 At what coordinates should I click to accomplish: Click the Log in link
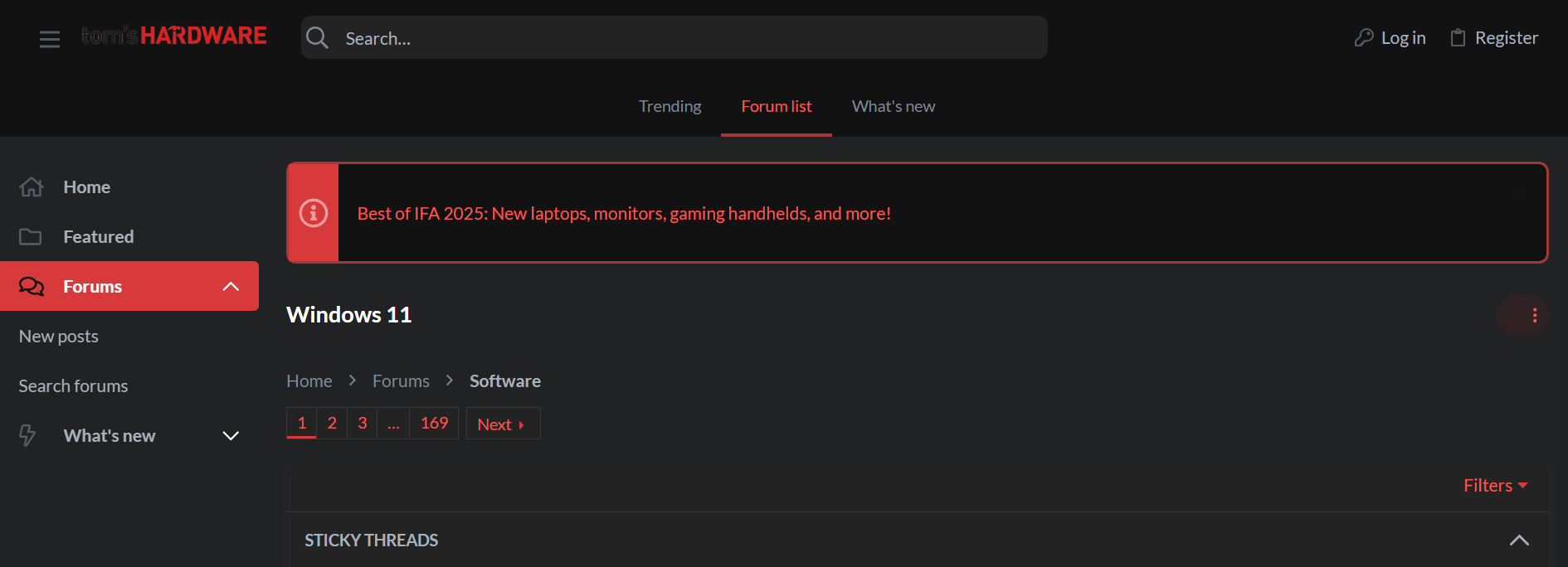click(1391, 38)
